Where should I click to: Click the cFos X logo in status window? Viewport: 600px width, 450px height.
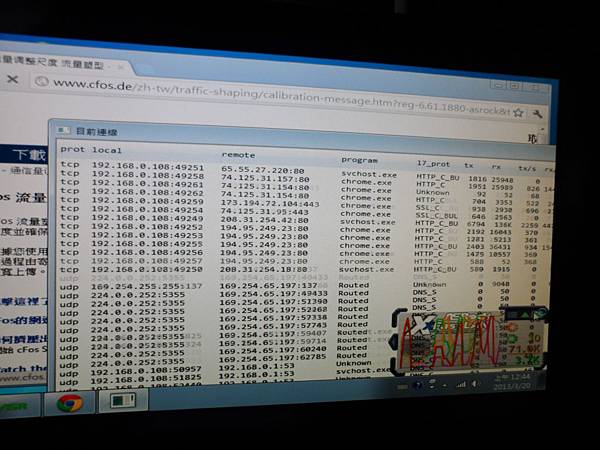coord(421,325)
